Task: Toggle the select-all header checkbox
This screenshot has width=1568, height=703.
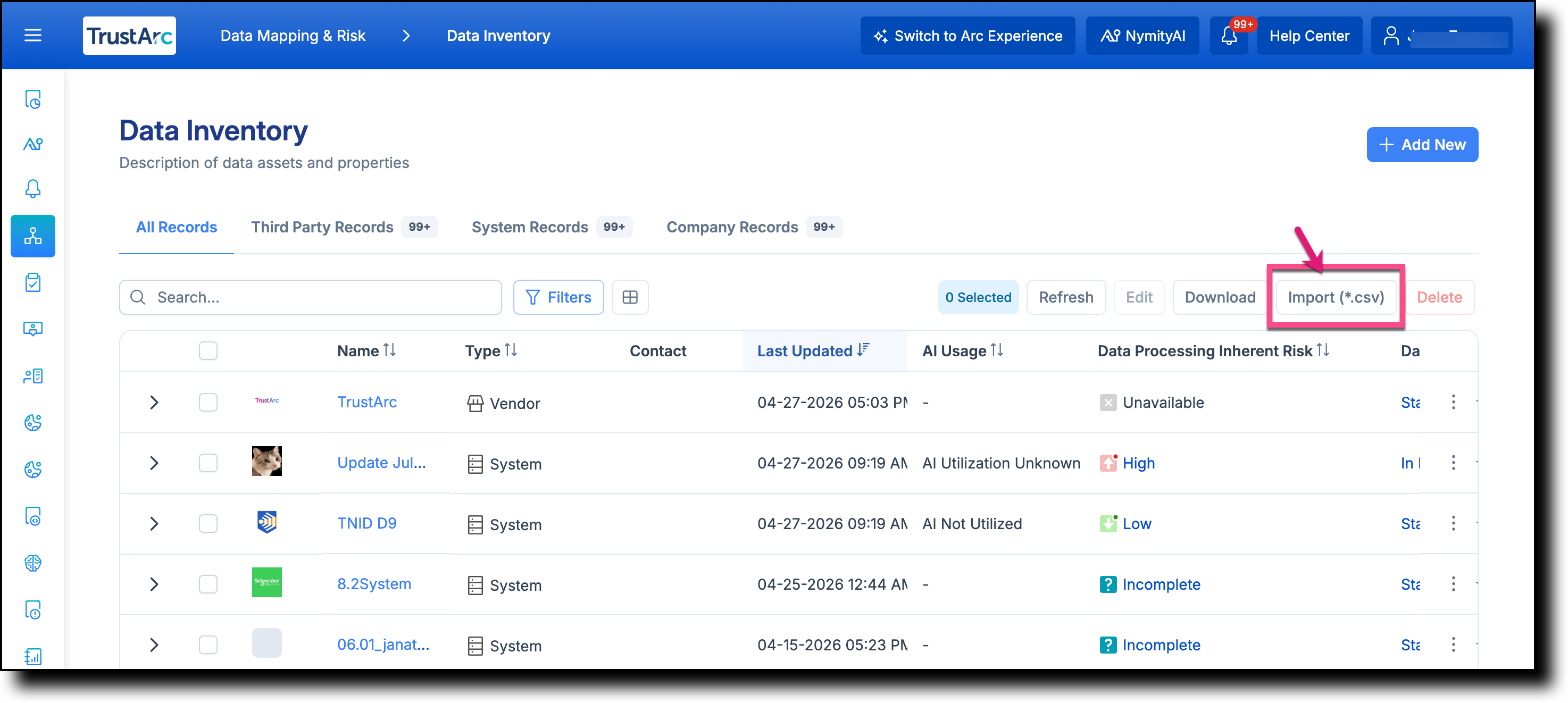Action: (208, 351)
